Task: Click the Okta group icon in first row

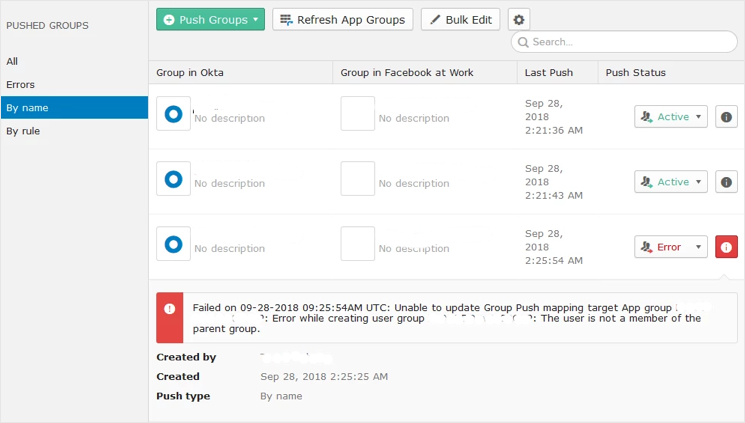Action: click(x=173, y=114)
